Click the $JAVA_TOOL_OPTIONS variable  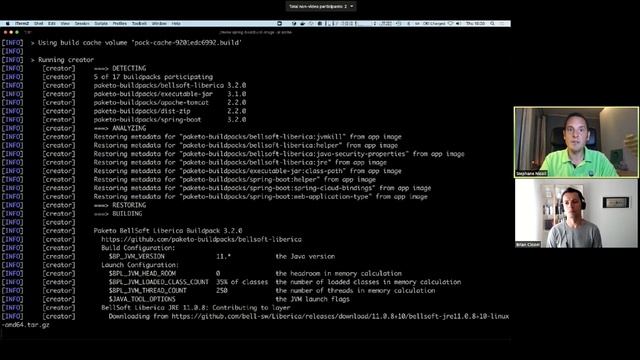click(x=142, y=299)
